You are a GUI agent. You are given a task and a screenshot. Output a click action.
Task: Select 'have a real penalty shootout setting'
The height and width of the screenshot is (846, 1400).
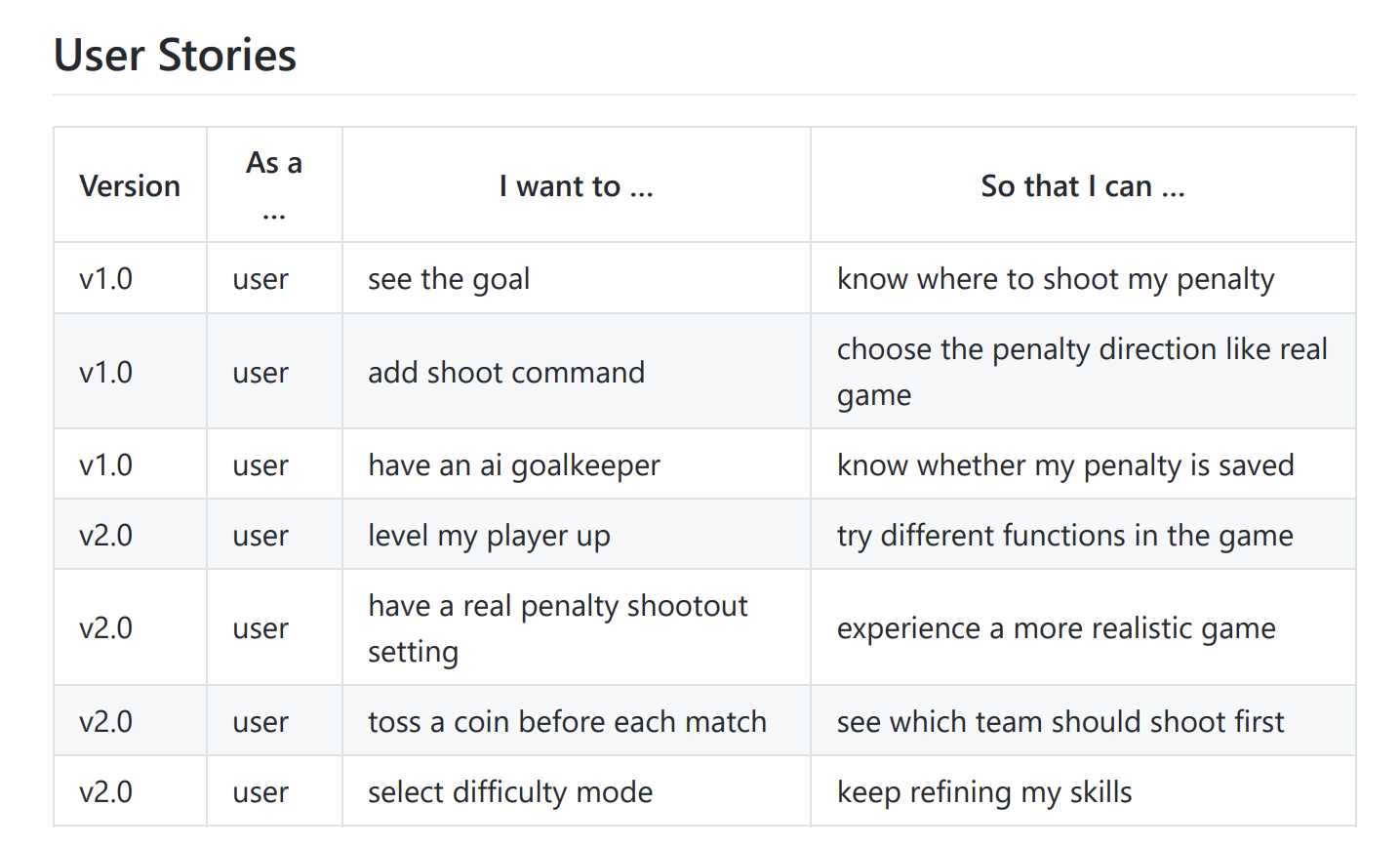[558, 627]
